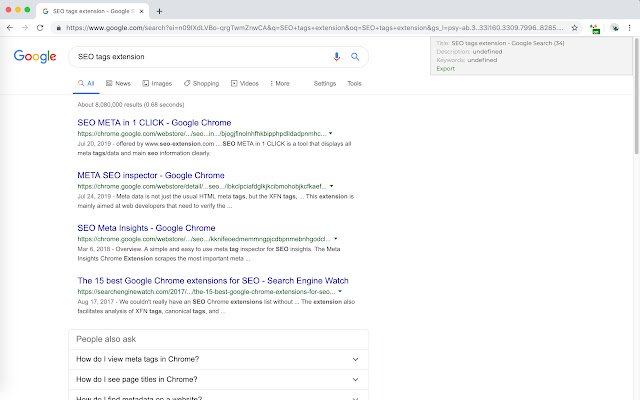Switch to the Videos tab

tap(244, 84)
